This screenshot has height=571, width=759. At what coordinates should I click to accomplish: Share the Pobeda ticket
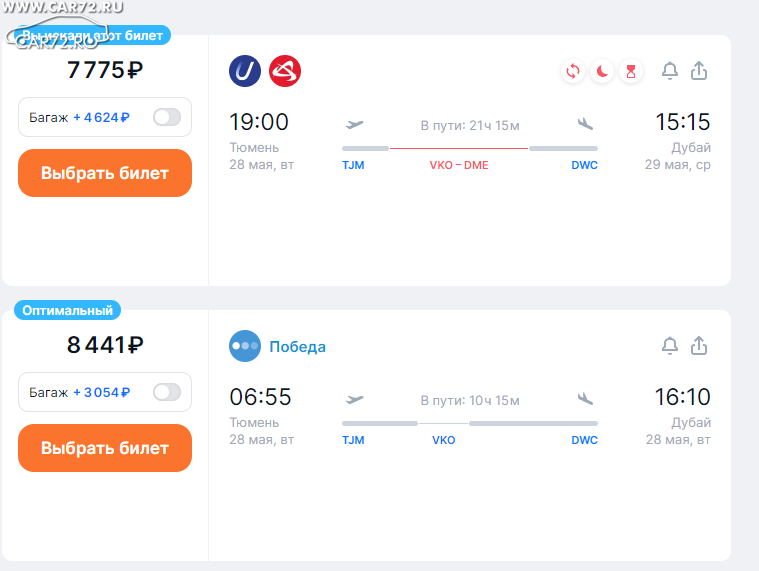[x=699, y=346]
